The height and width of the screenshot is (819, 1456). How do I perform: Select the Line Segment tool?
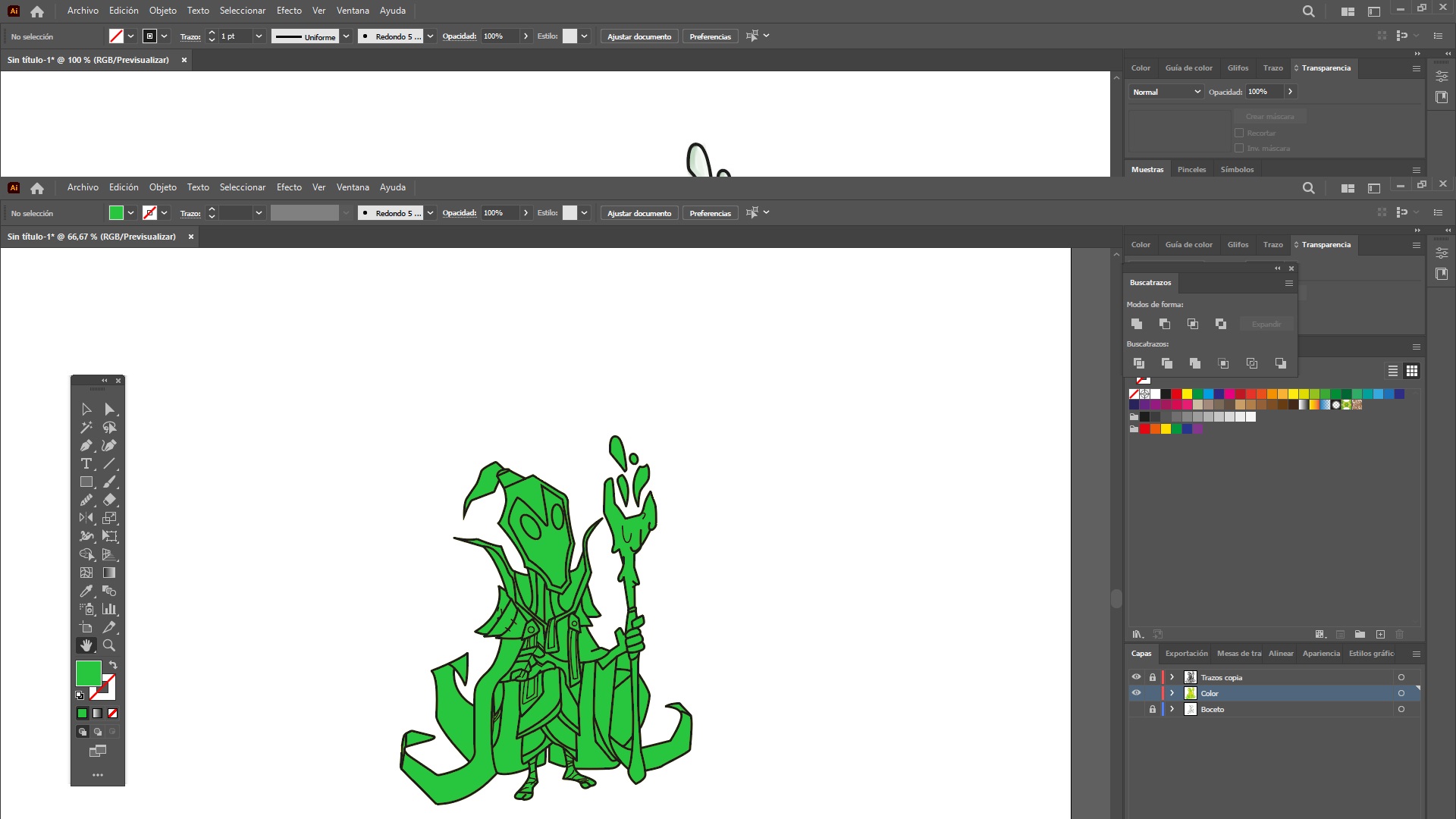(x=109, y=464)
